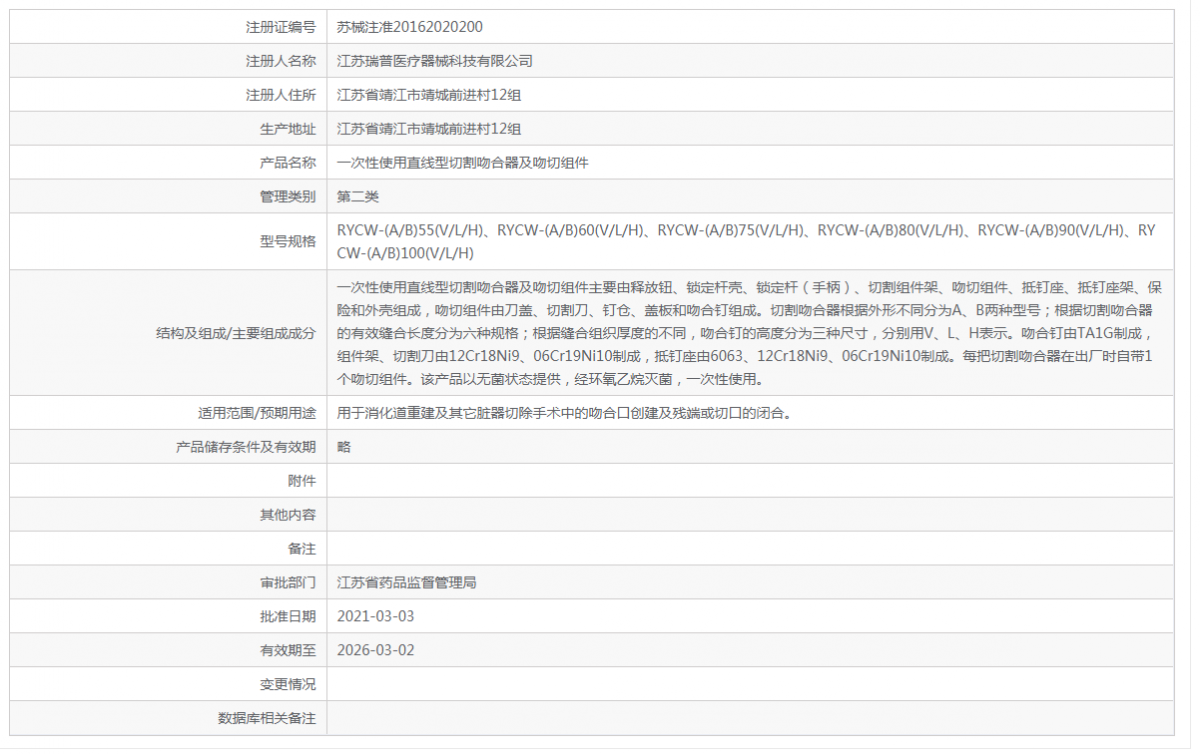The image size is (1200, 754).
Task: Click the label 注册人名称
Action: [x=281, y=61]
